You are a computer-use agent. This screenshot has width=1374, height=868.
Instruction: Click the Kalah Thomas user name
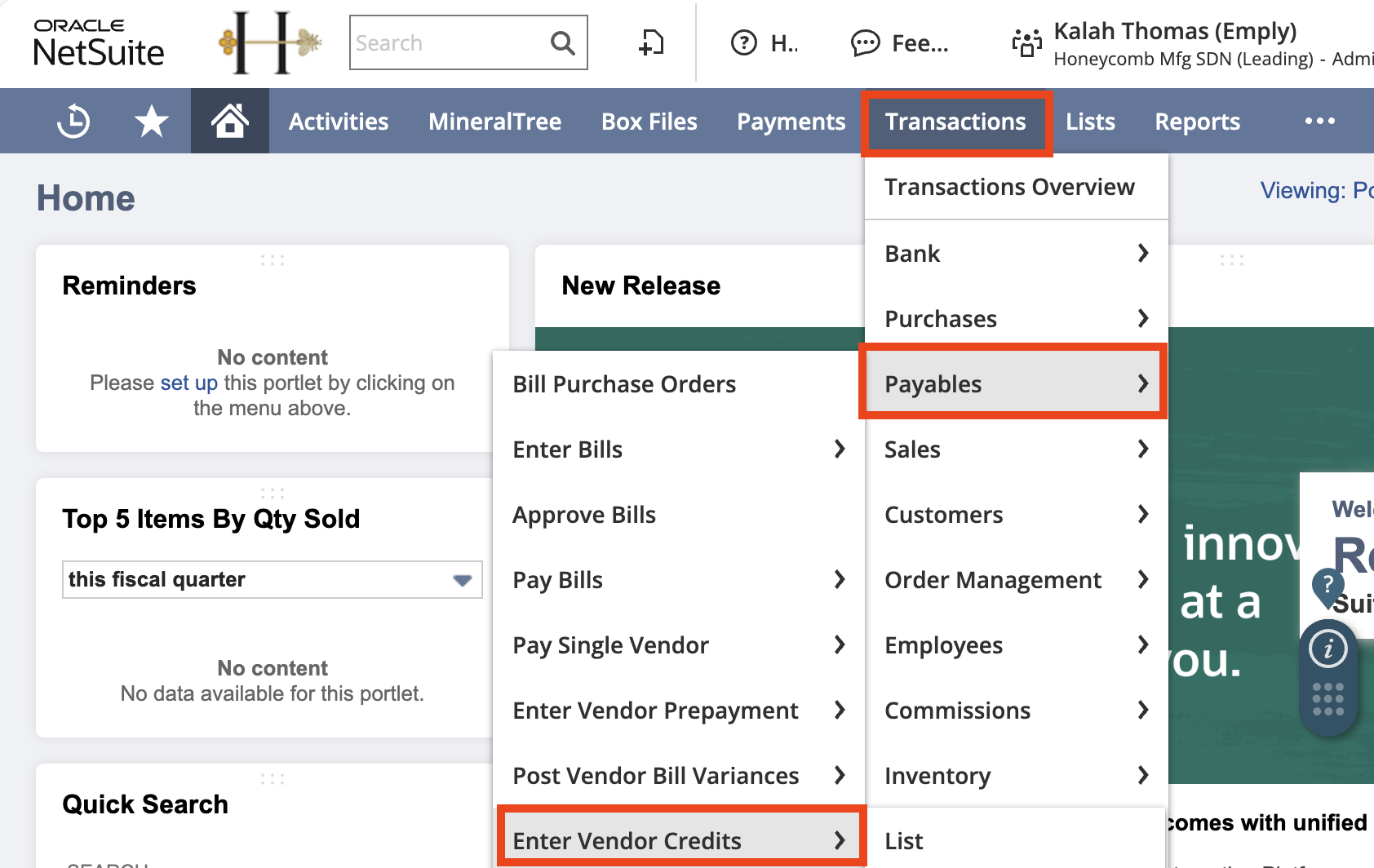click(1175, 31)
